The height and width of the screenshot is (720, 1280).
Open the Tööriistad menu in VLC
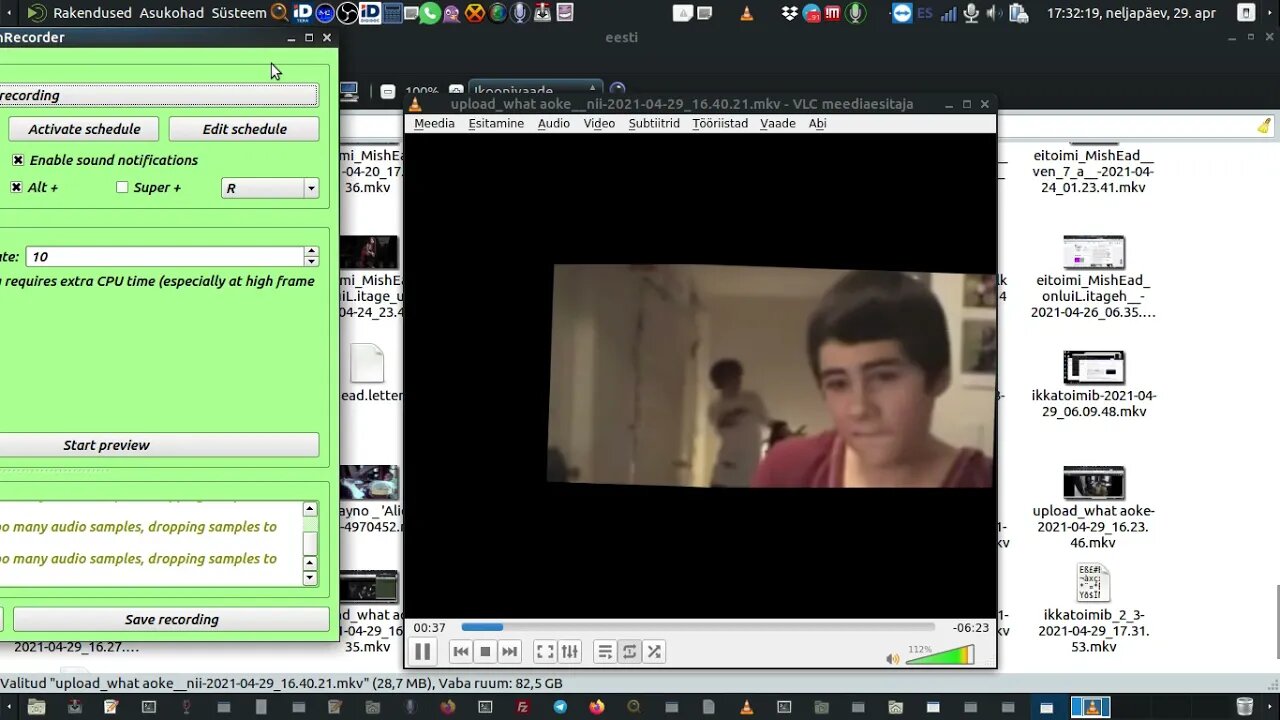click(x=720, y=123)
